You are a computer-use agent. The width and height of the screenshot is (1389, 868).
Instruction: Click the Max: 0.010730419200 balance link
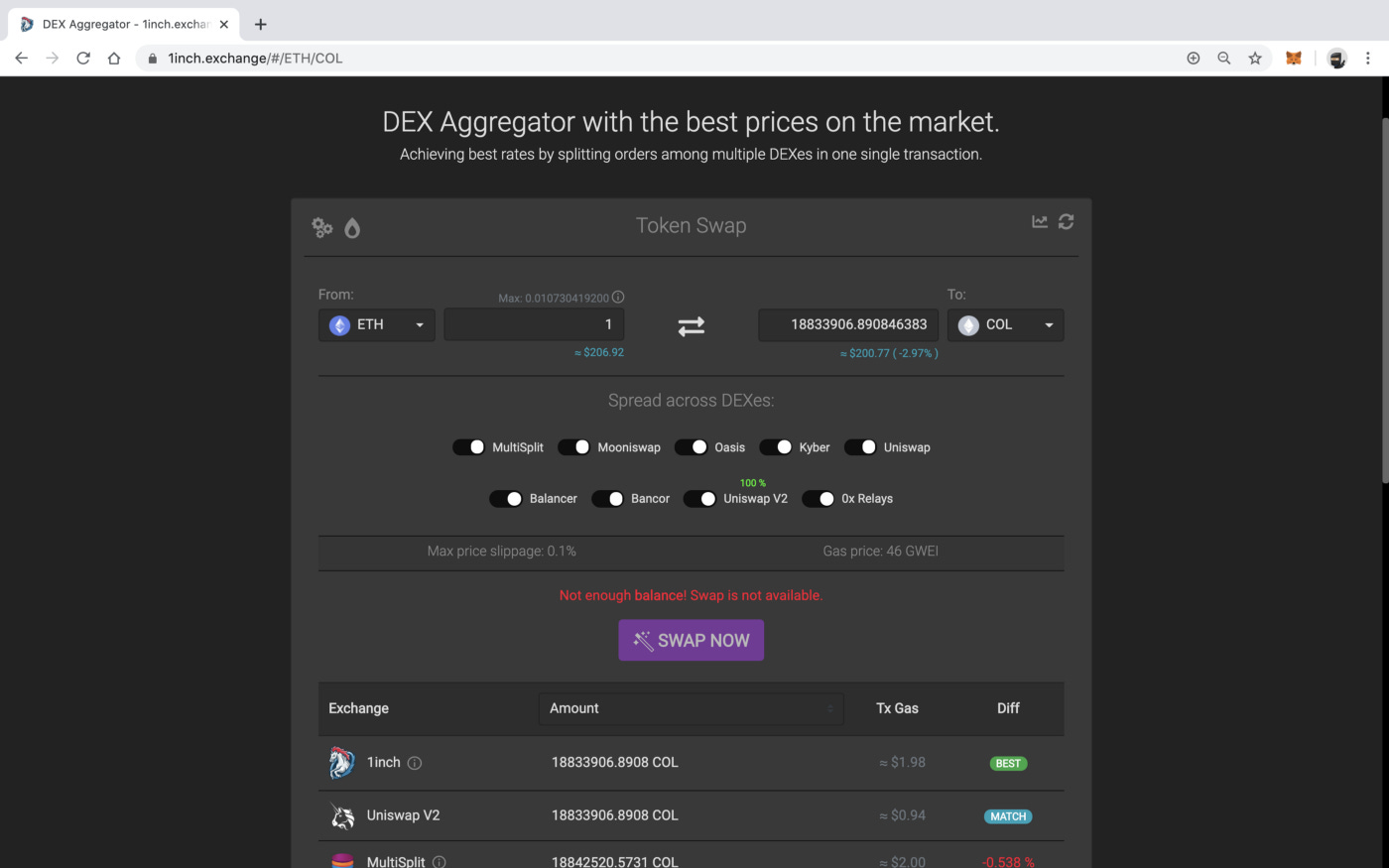coord(554,298)
